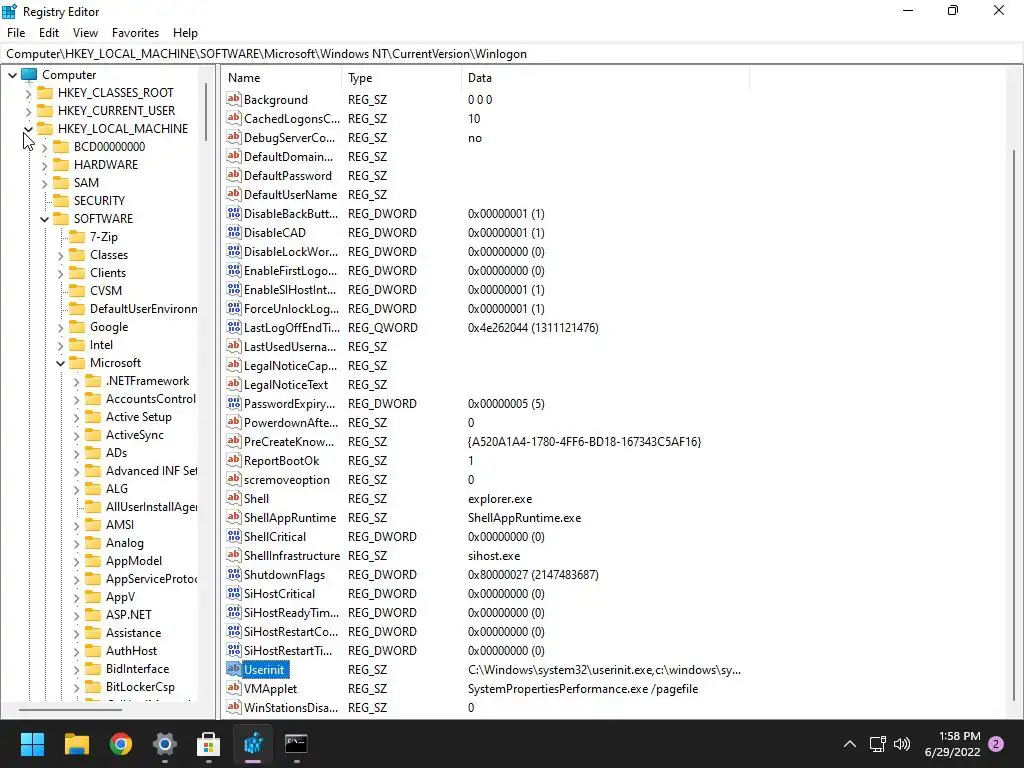Click the tree pane vertical scrollbar
The width and height of the screenshot is (1024, 768).
pos(206,111)
